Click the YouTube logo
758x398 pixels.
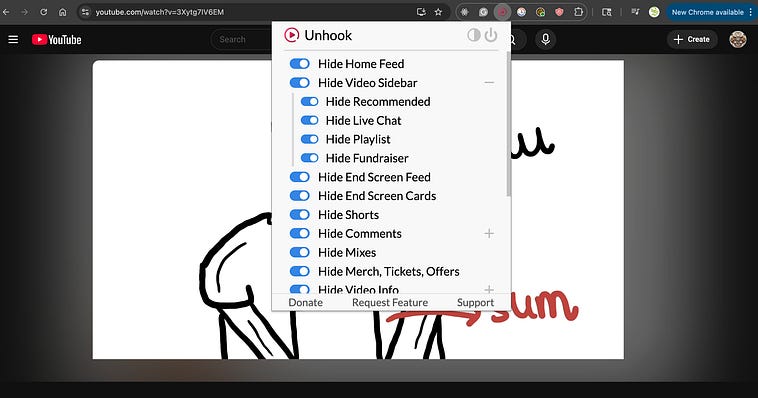tap(57, 40)
